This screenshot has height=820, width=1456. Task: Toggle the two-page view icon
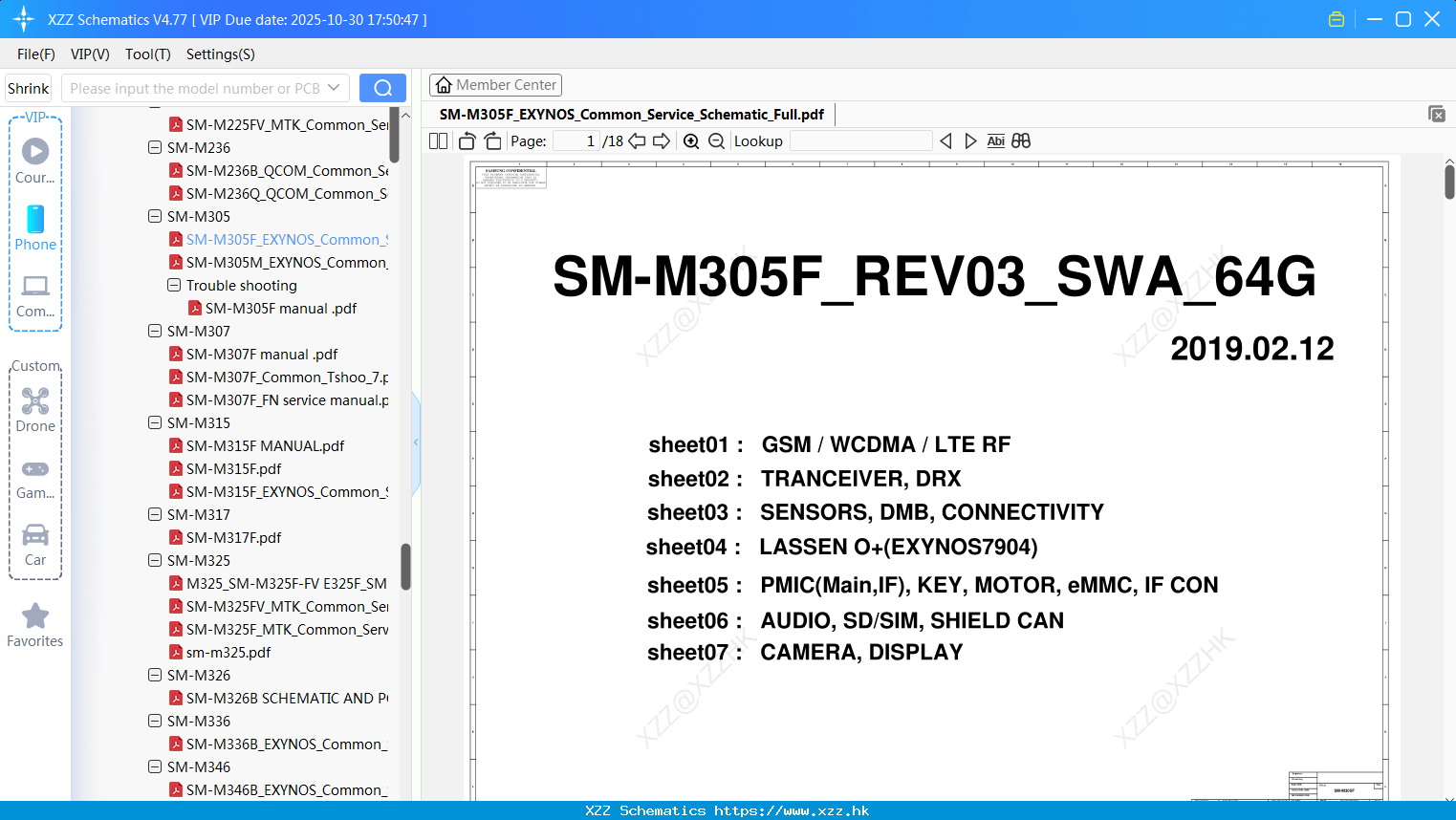coord(439,140)
